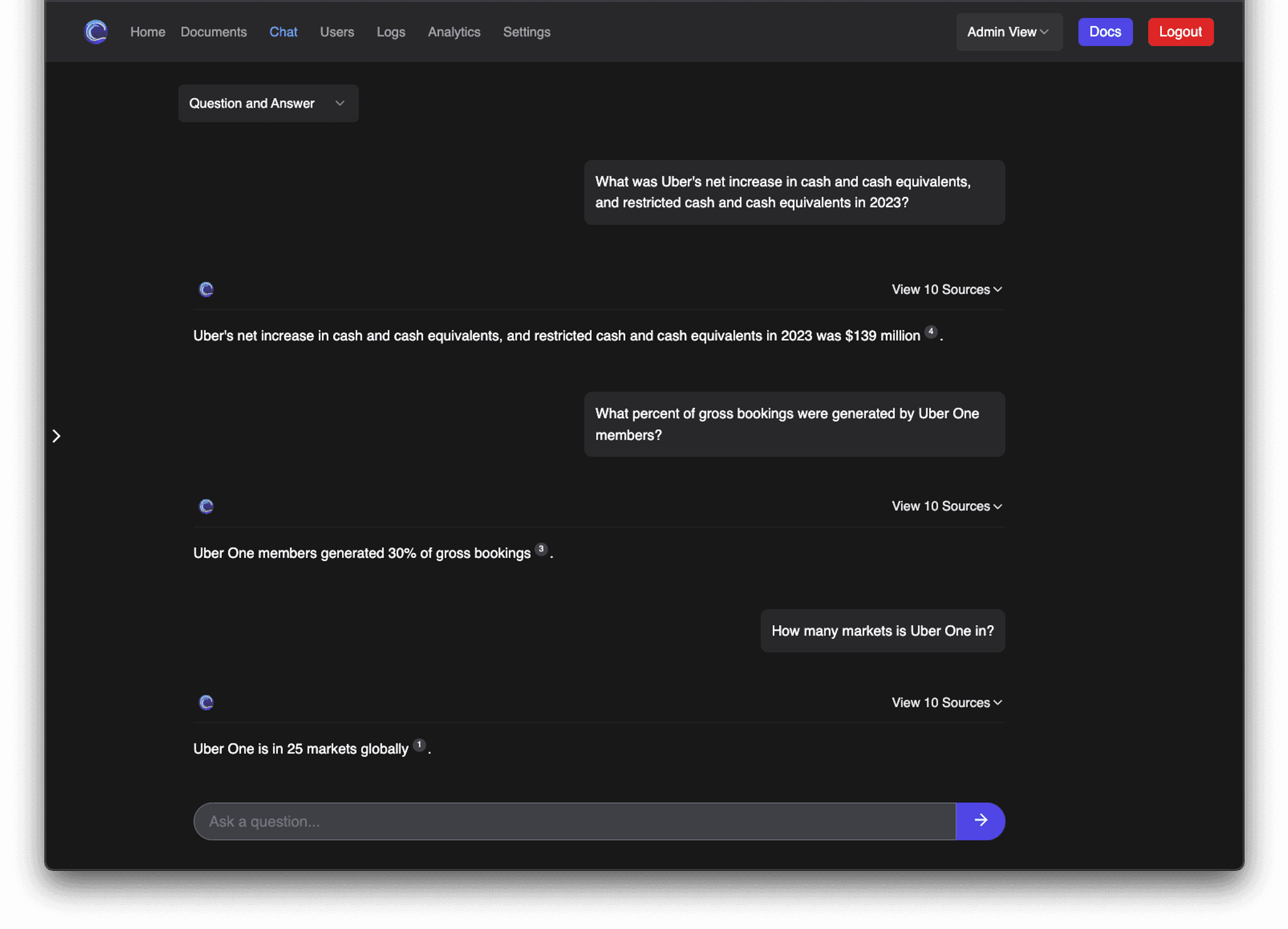Expand View 10 Sources for the Uber One bookings answer
Viewport: 1288px width, 929px height.
[947, 506]
